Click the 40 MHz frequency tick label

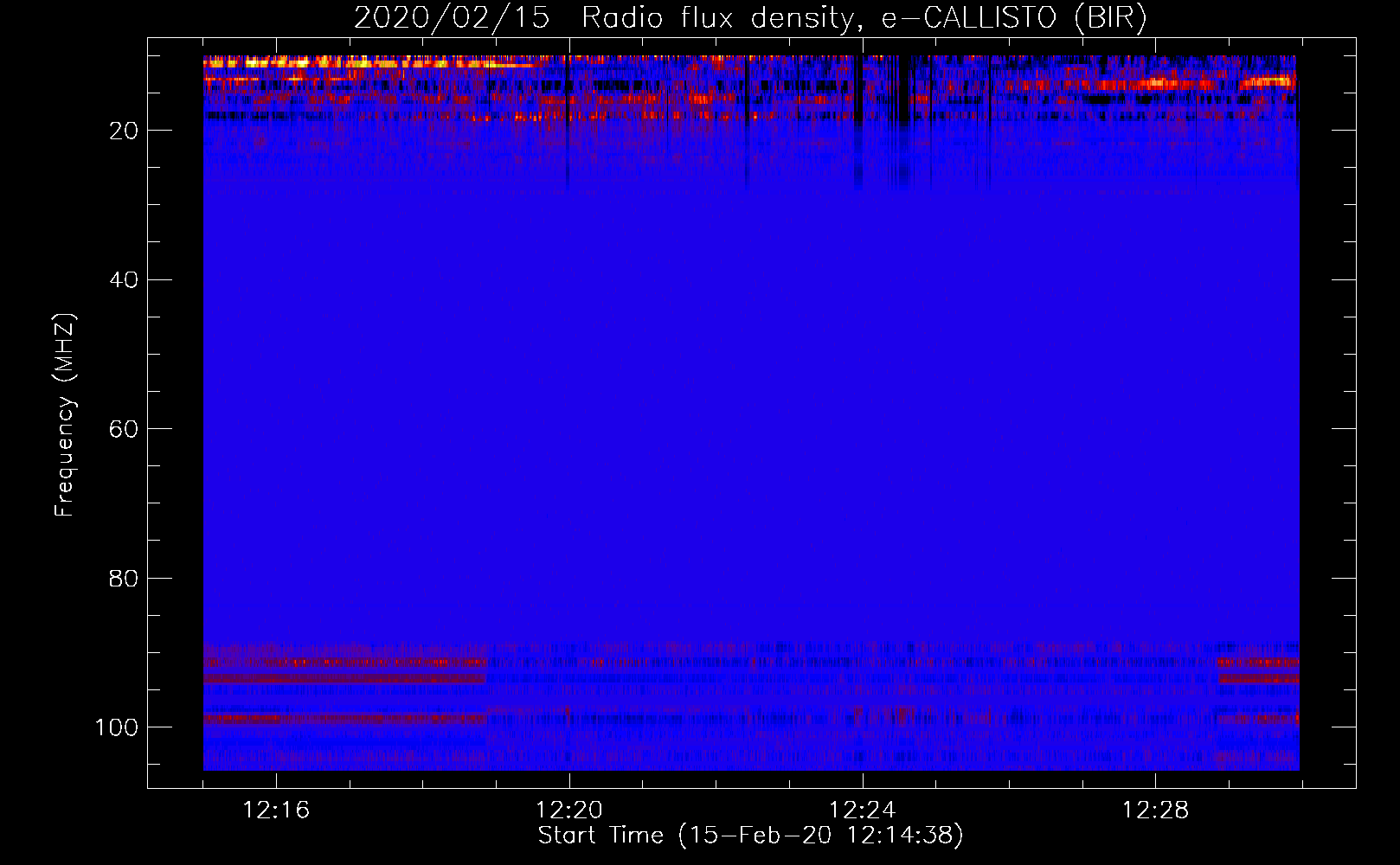click(x=124, y=280)
